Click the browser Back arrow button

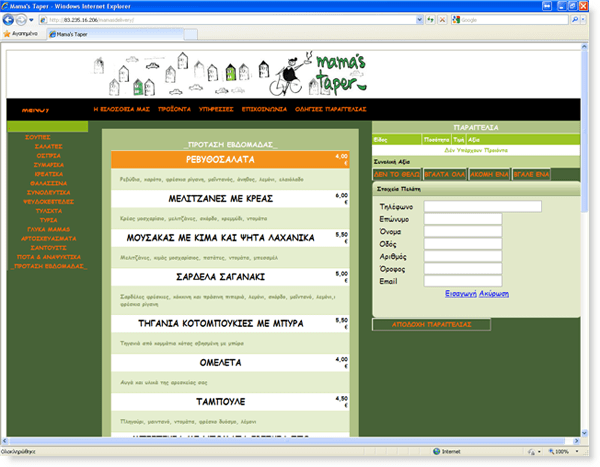point(8,20)
